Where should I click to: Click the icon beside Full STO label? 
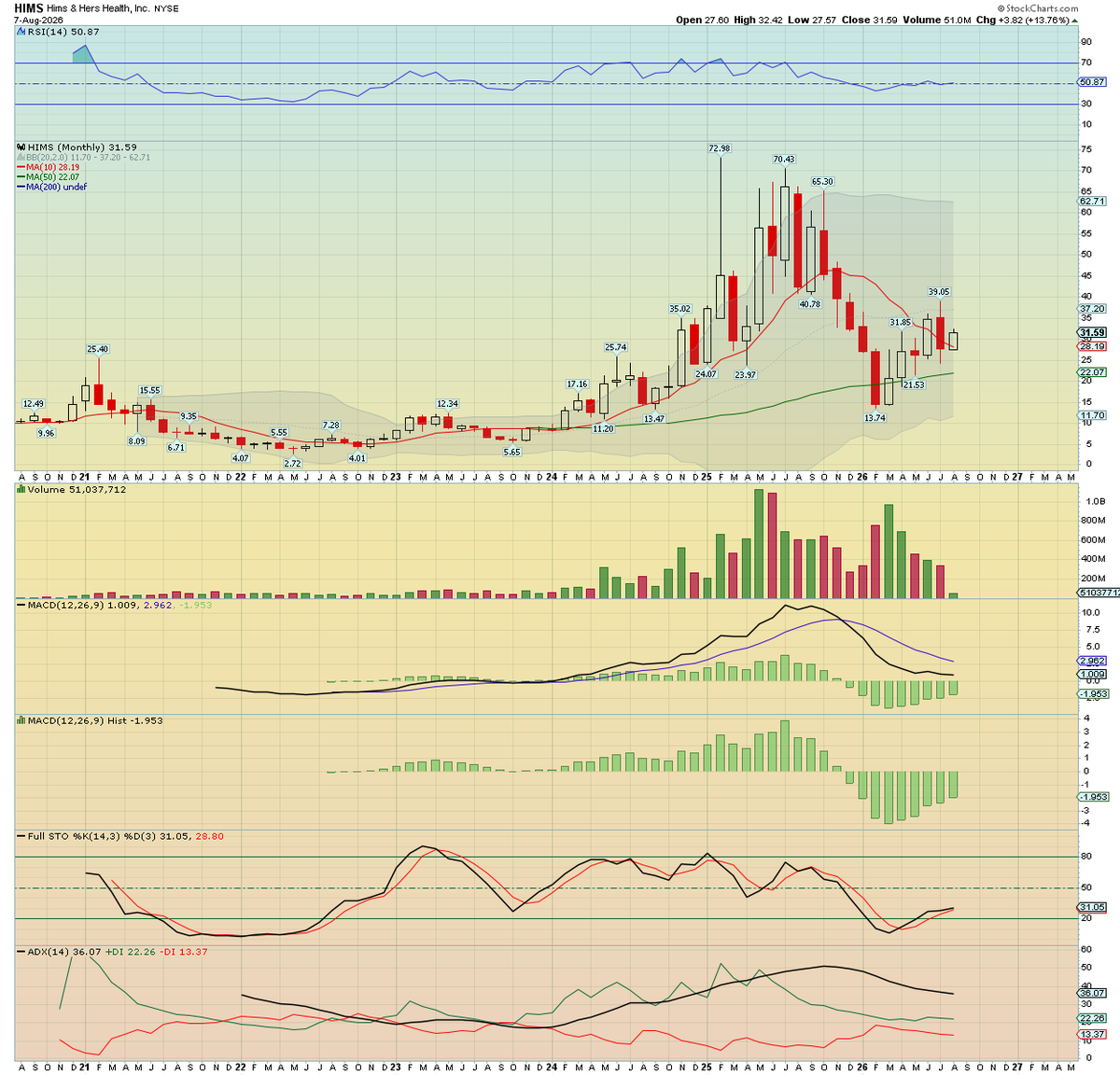(21, 836)
